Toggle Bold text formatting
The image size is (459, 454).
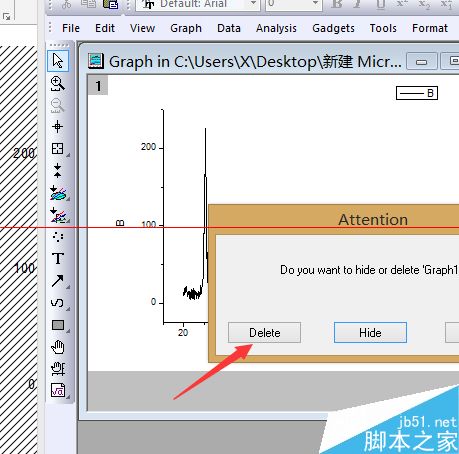337,4
